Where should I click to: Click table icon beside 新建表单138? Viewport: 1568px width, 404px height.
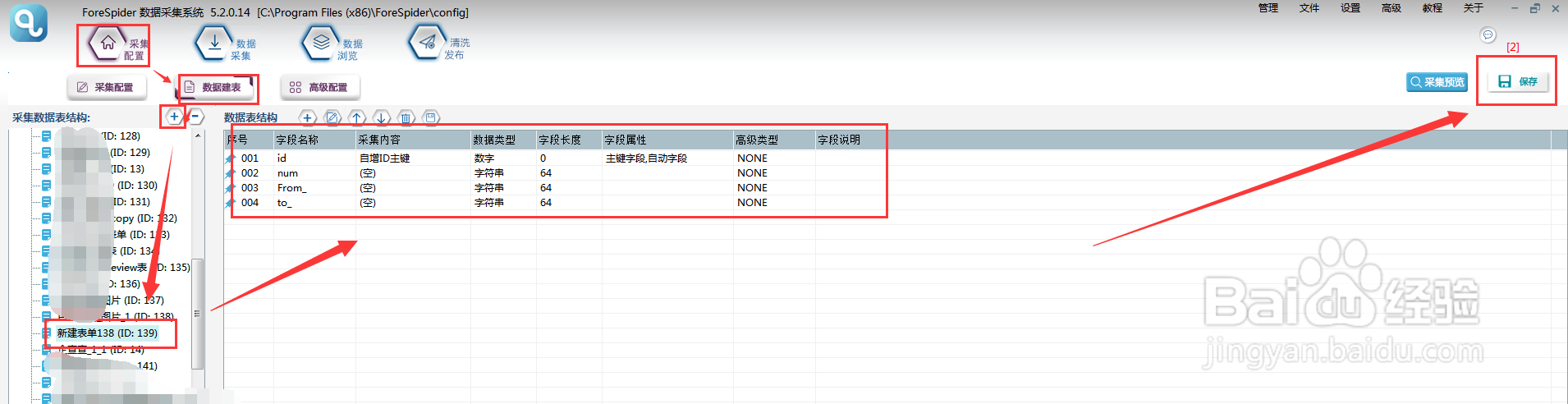[47, 333]
